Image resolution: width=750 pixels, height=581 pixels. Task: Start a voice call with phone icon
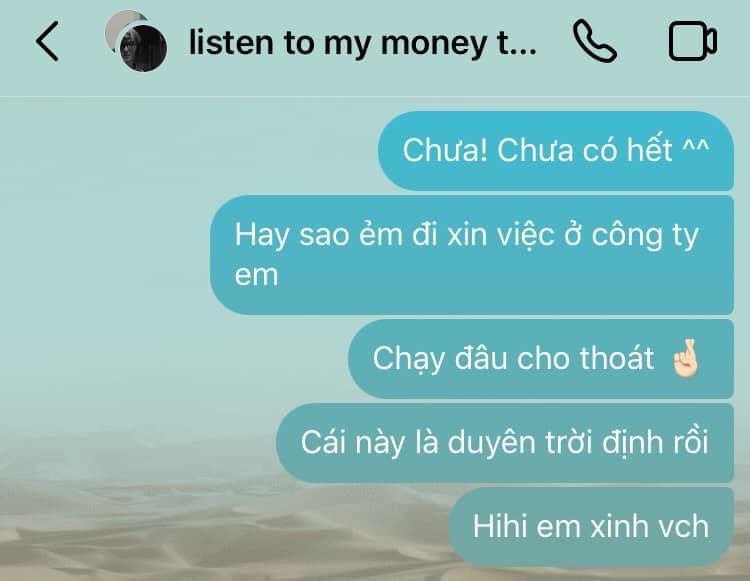click(x=595, y=41)
